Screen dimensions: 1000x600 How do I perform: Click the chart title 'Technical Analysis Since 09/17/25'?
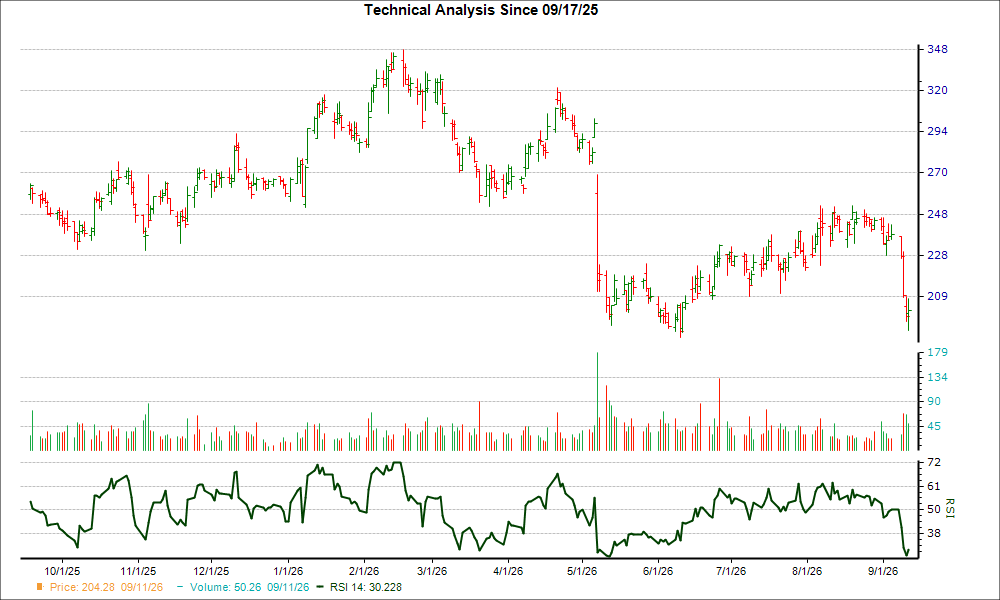(481, 10)
